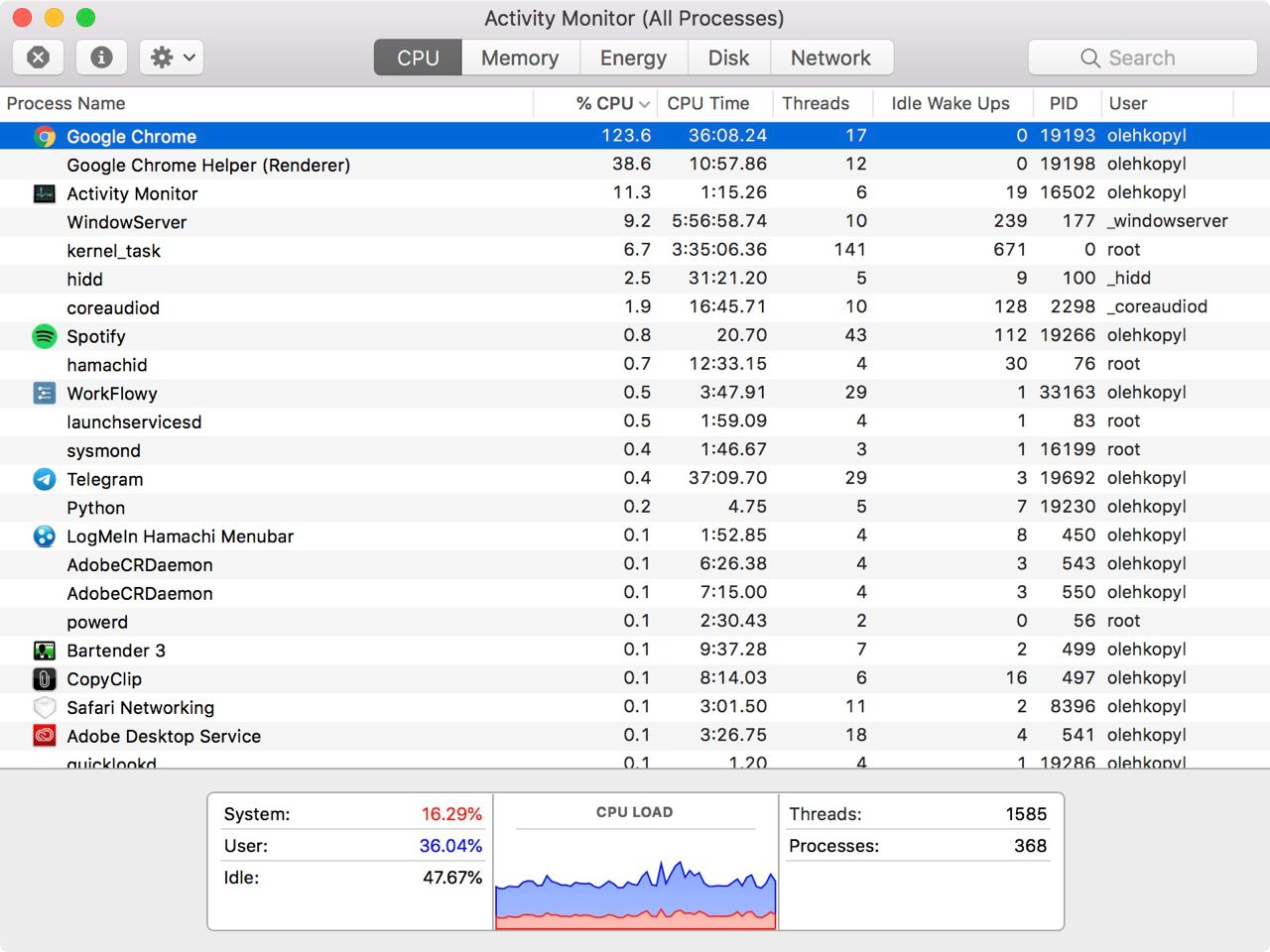The height and width of the screenshot is (952, 1270).
Task: Click the Spotify icon
Action: click(45, 336)
